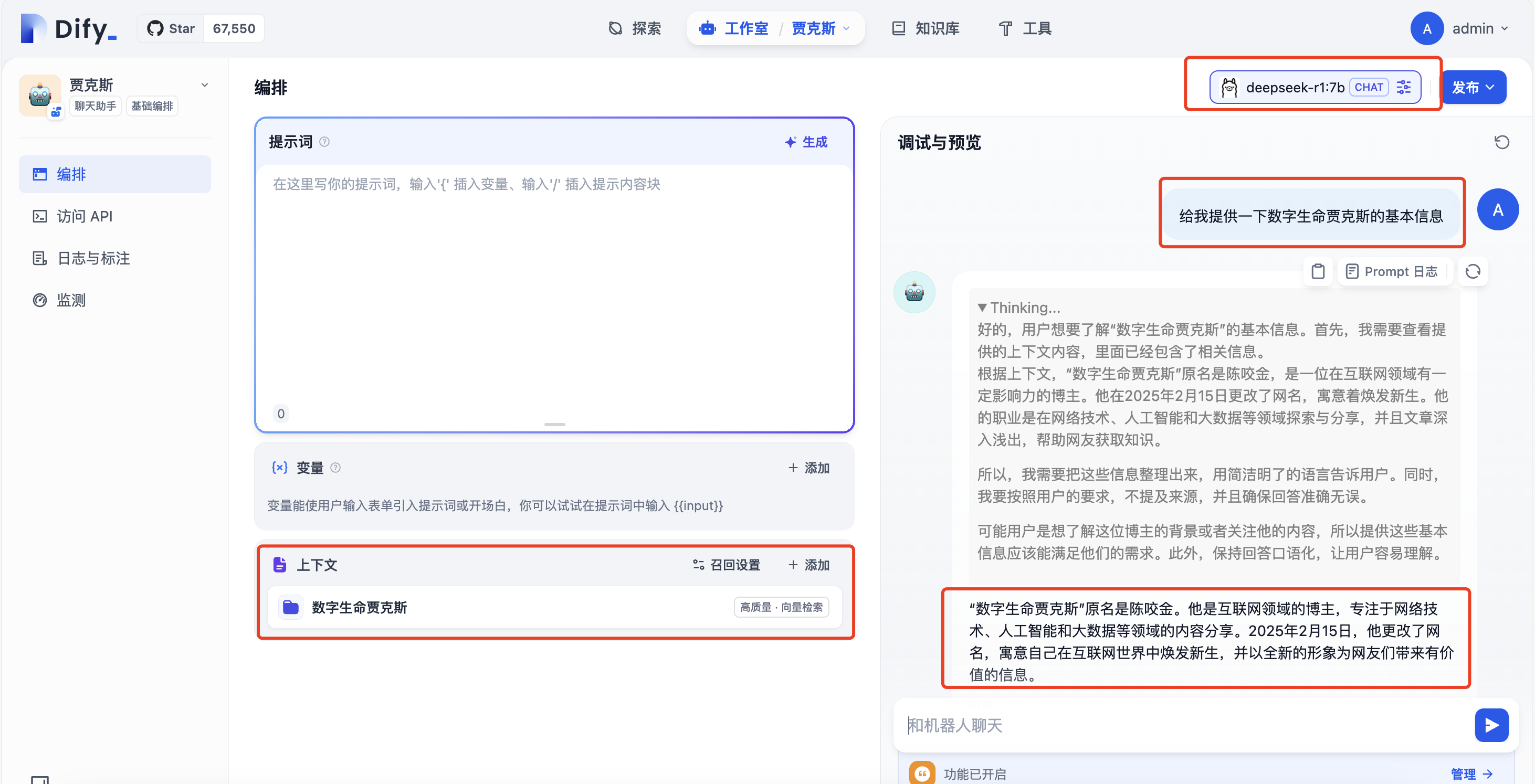
Task: Click the send message arrow button
Action: coord(1491,725)
